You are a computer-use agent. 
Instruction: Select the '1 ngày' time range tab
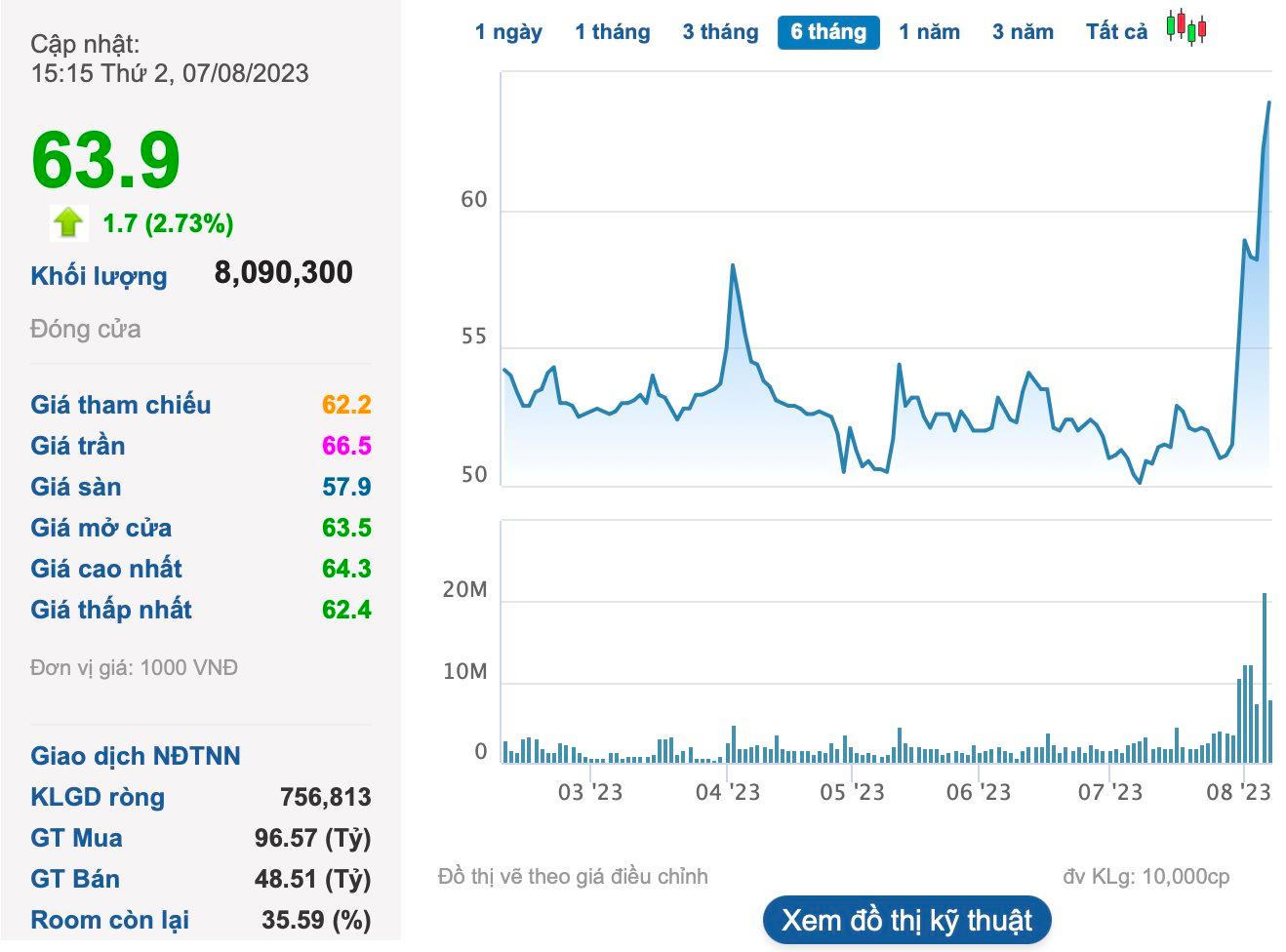coord(508,32)
